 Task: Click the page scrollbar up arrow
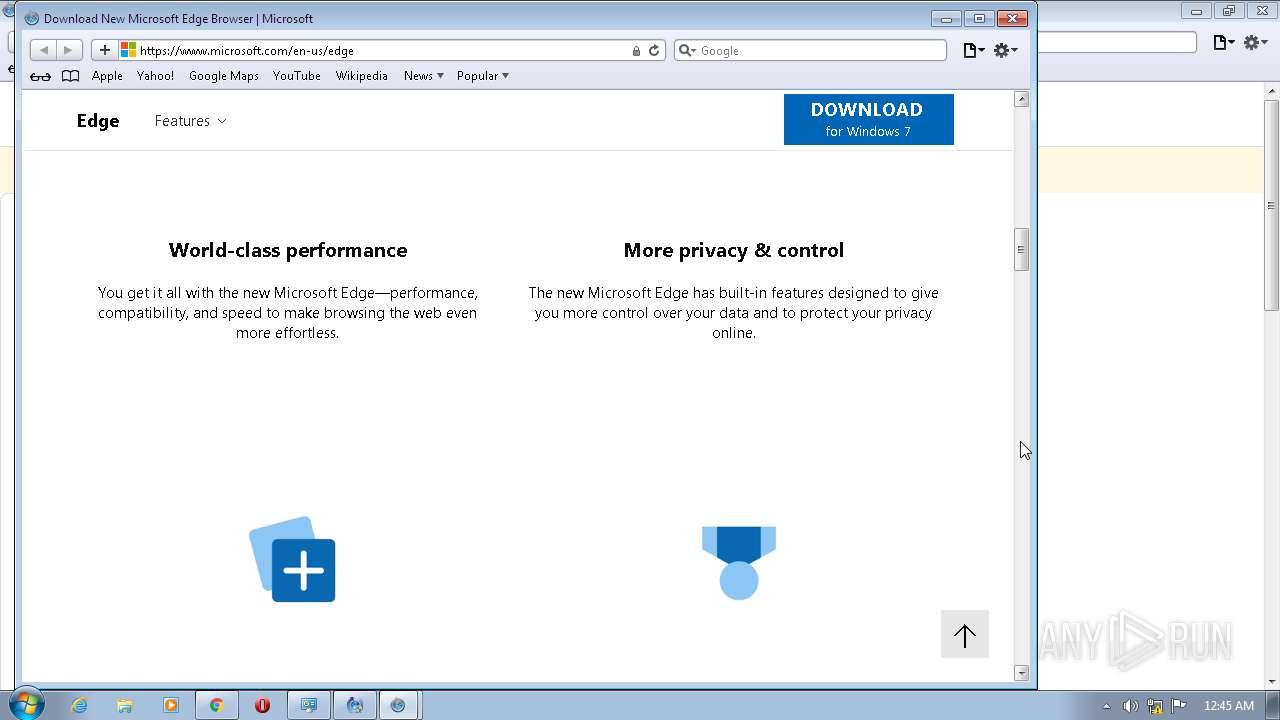pos(1021,99)
